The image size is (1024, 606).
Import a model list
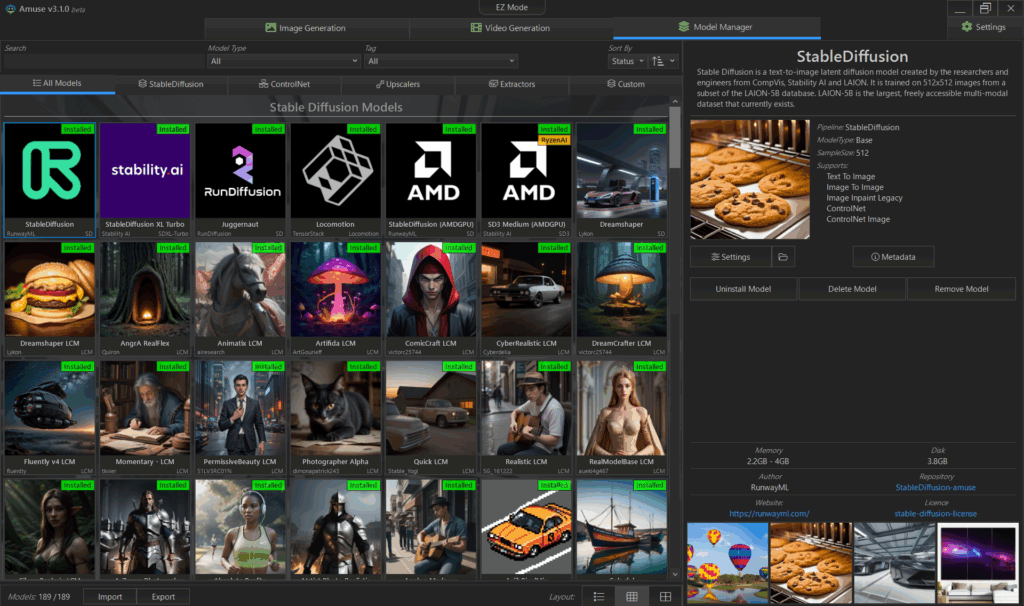pos(110,596)
